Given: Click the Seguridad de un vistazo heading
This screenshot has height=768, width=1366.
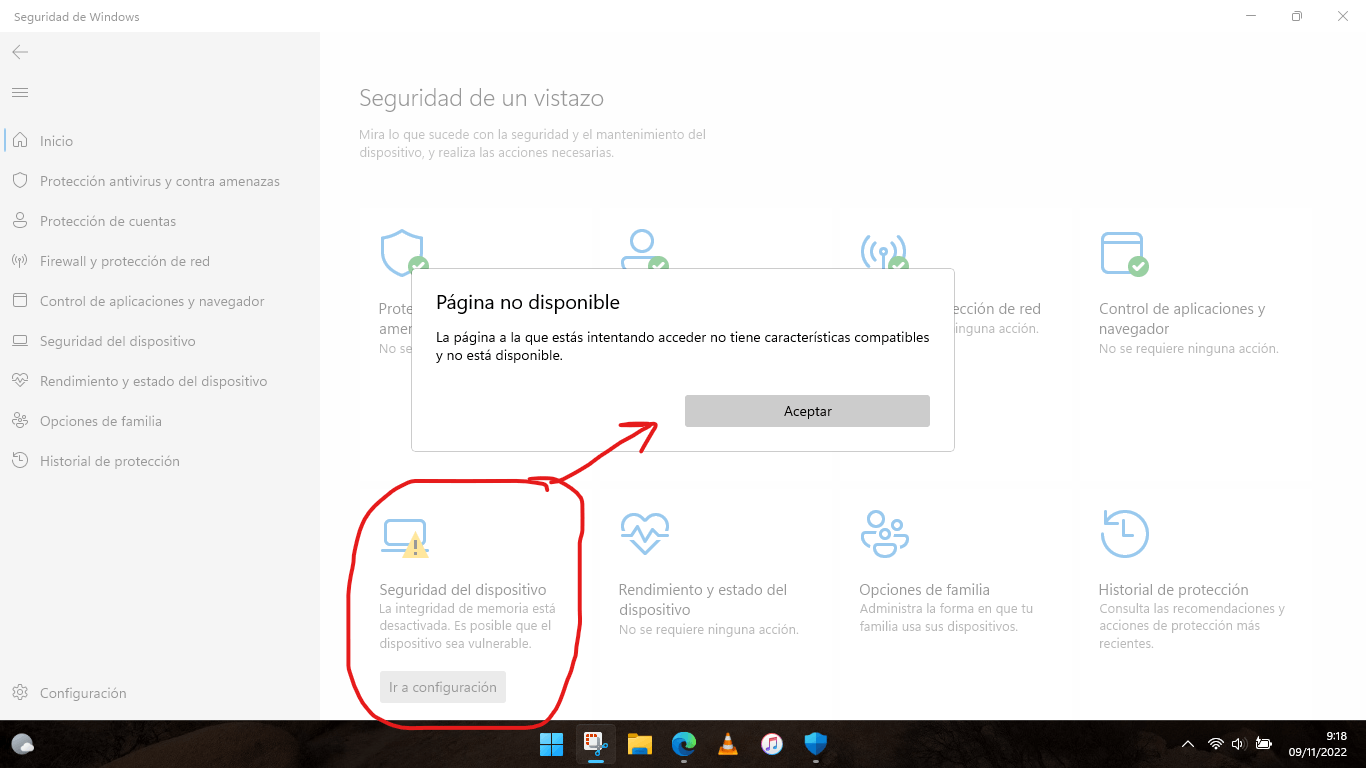Looking at the screenshot, I should point(481,98).
